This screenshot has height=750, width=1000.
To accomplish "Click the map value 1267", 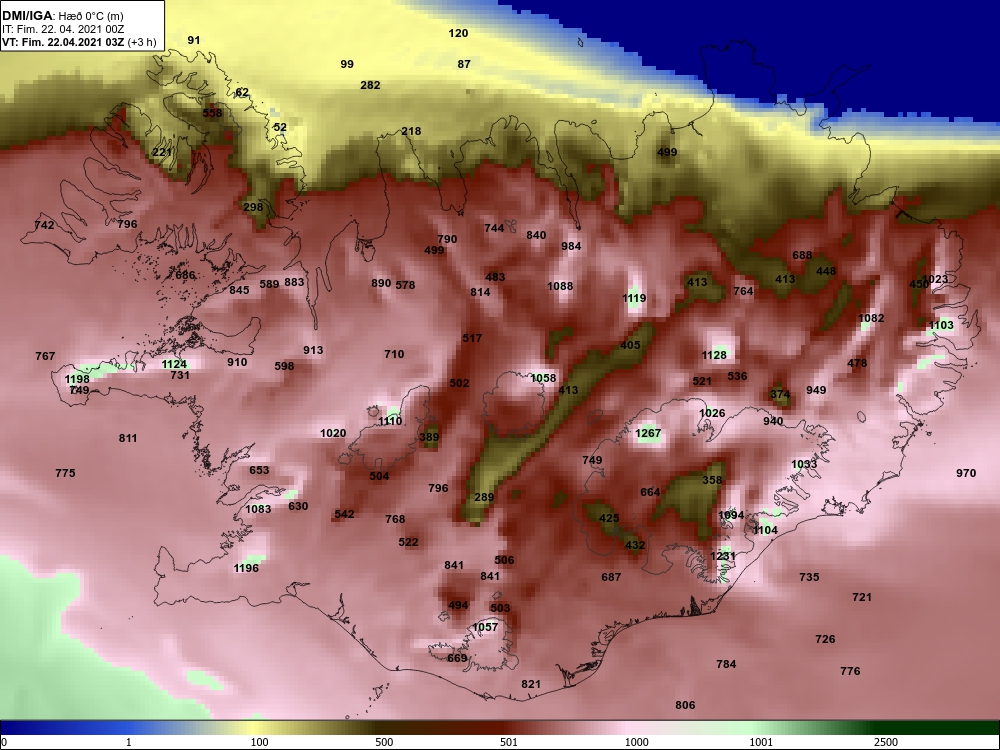I will (649, 433).
